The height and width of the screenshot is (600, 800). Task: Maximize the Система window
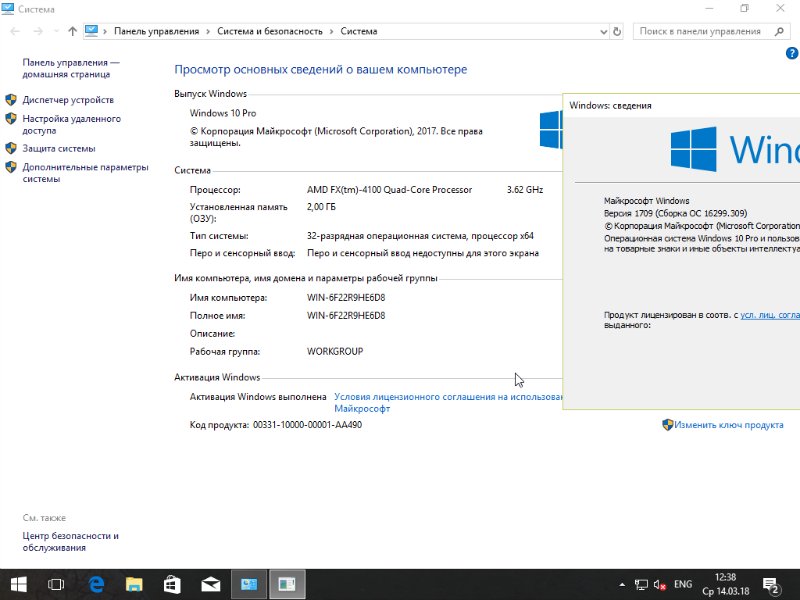pyautogui.click(x=744, y=8)
